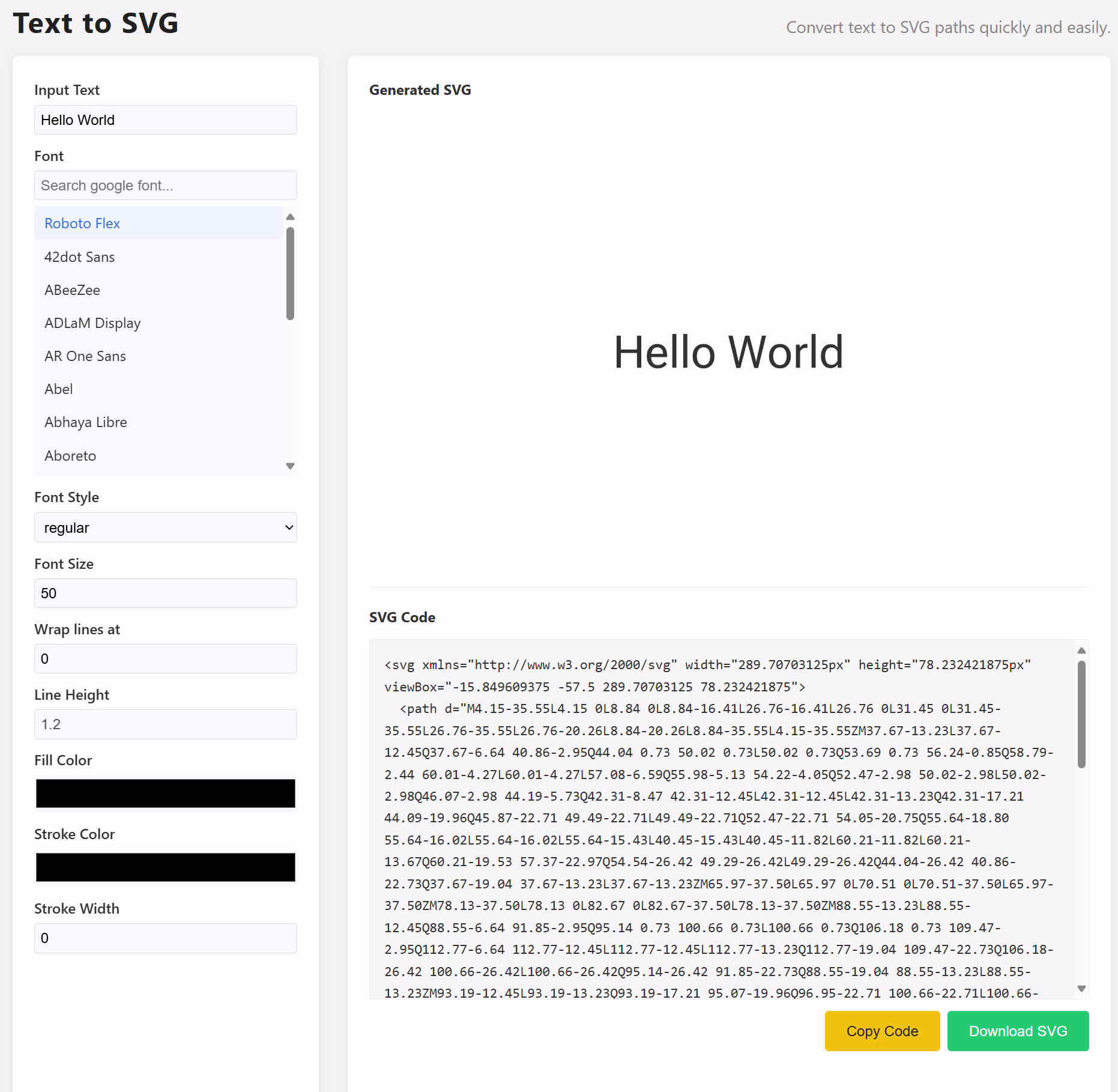Screen dimensions: 1118x1092
Task: Open the Fill Color picker swatch
Action: 166,793
